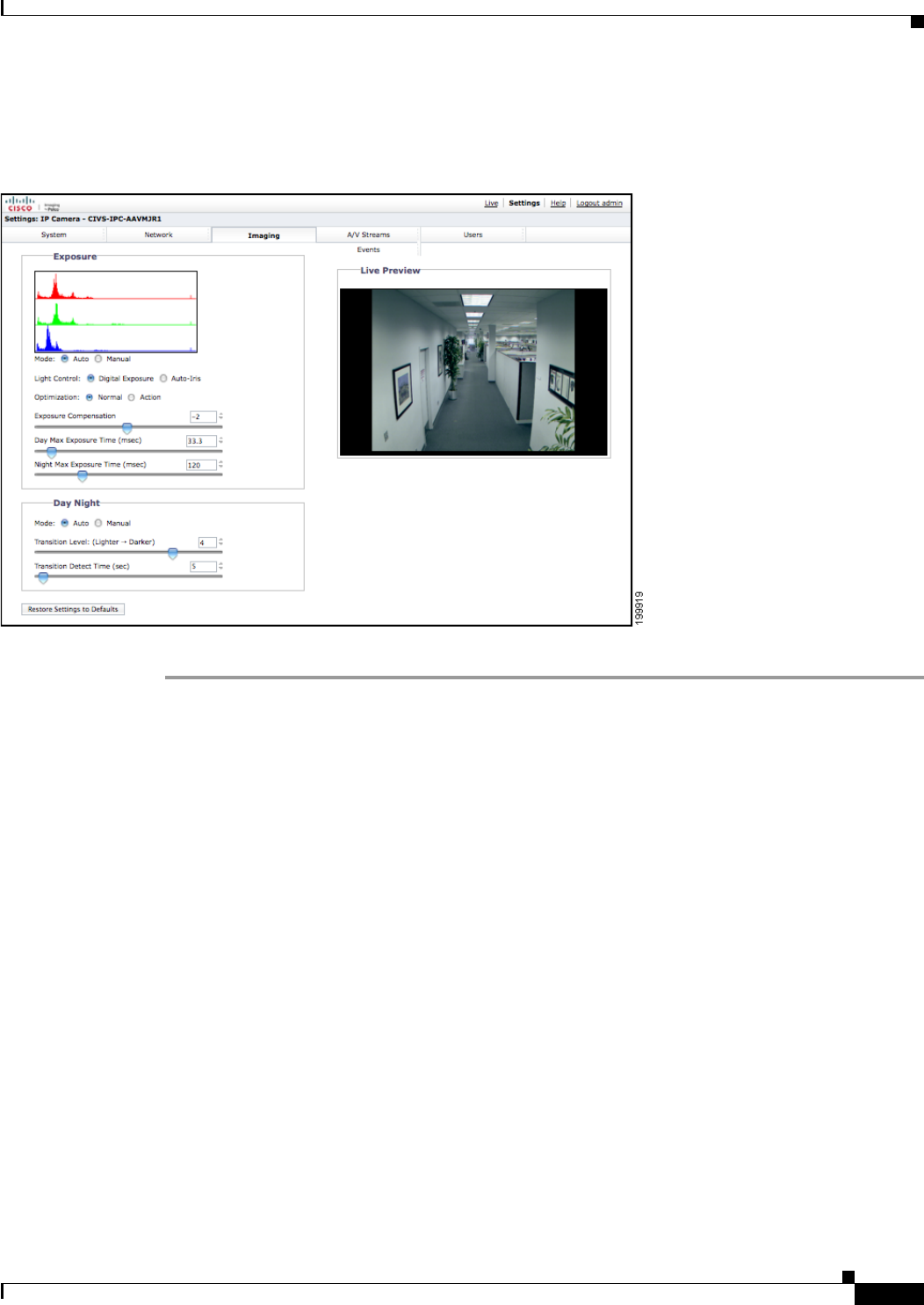This screenshot has height=1305, width=924.
Task: Select the Imaging tab
Action: click(x=263, y=235)
